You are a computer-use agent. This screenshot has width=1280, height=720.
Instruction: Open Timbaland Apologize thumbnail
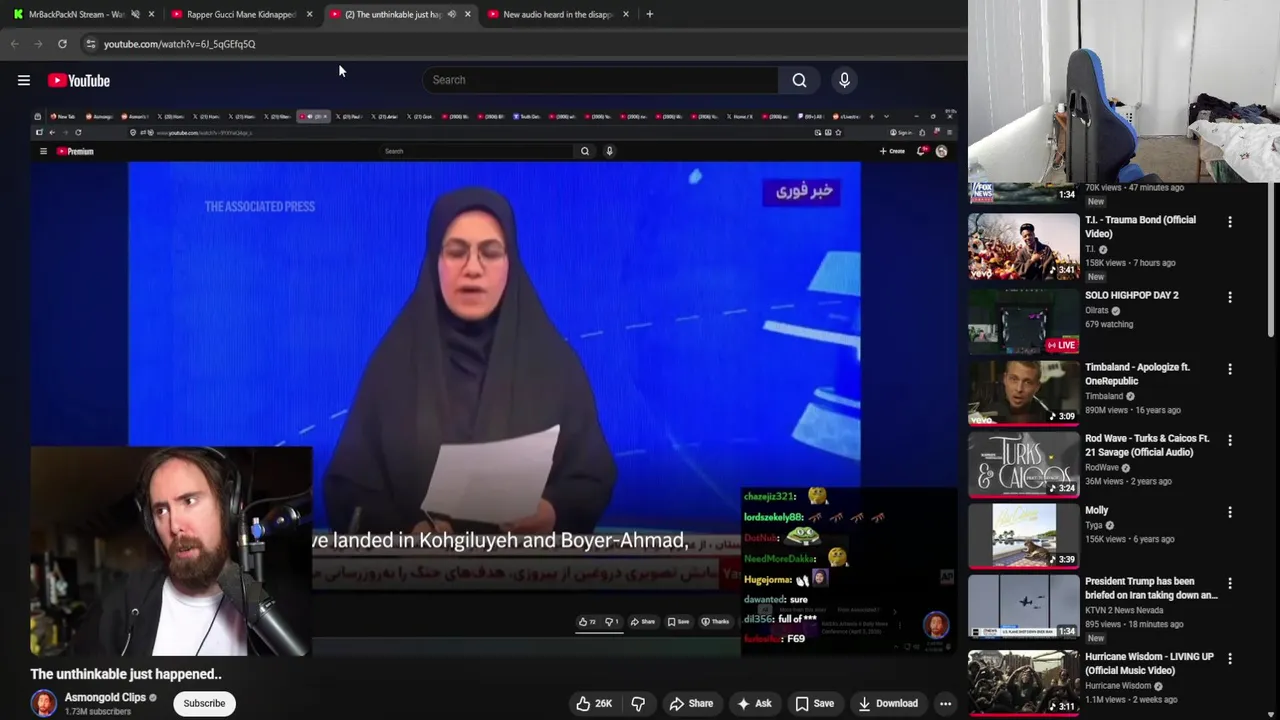1024,393
